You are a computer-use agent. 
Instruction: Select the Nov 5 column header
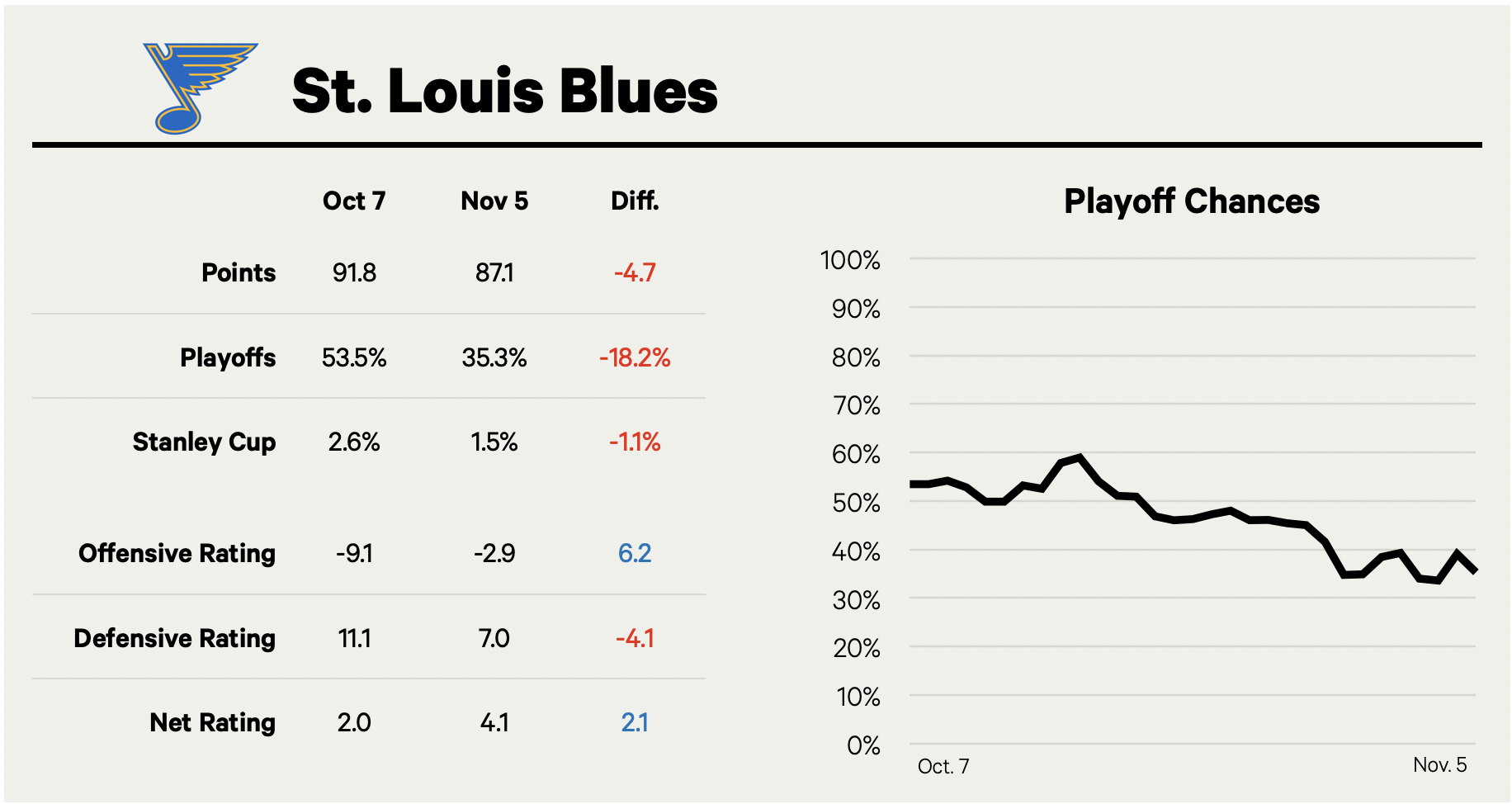tap(494, 201)
